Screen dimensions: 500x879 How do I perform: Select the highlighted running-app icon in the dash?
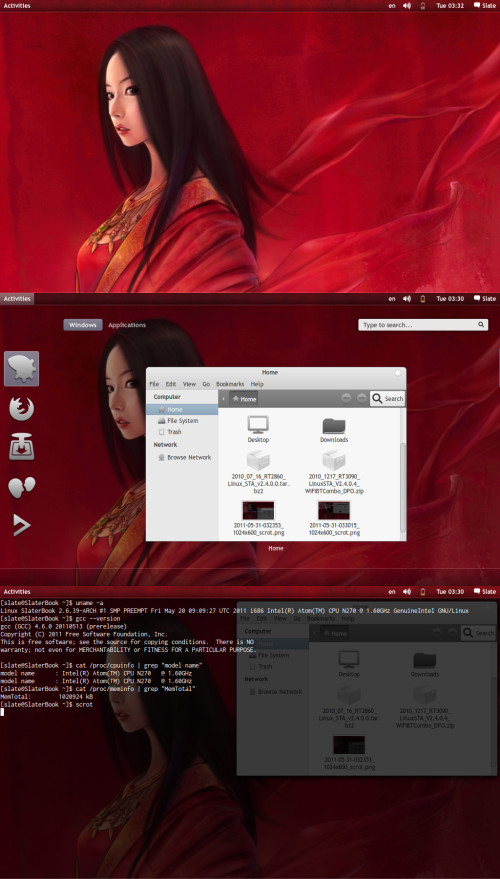pos(21,368)
